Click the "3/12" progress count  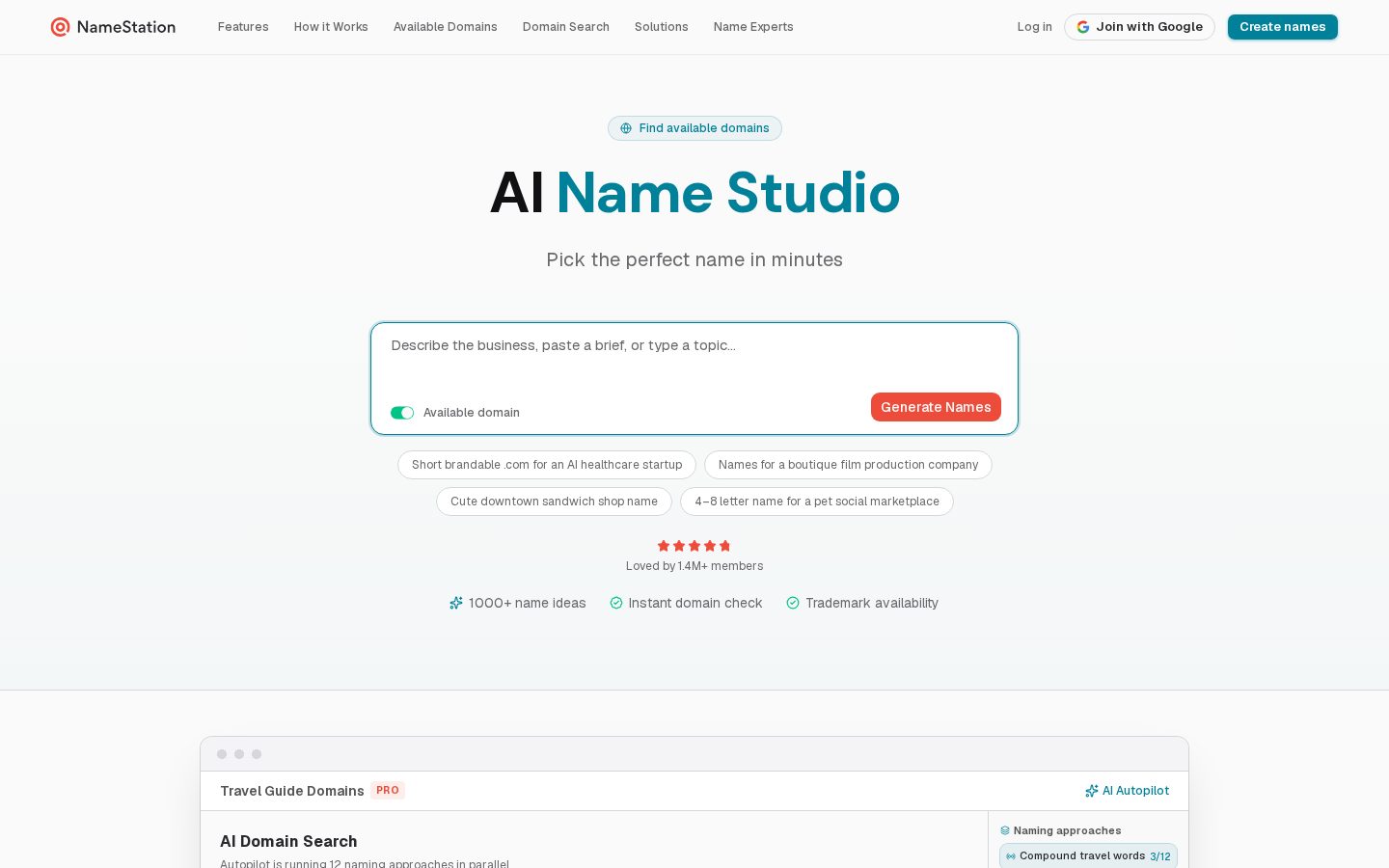(1160, 856)
